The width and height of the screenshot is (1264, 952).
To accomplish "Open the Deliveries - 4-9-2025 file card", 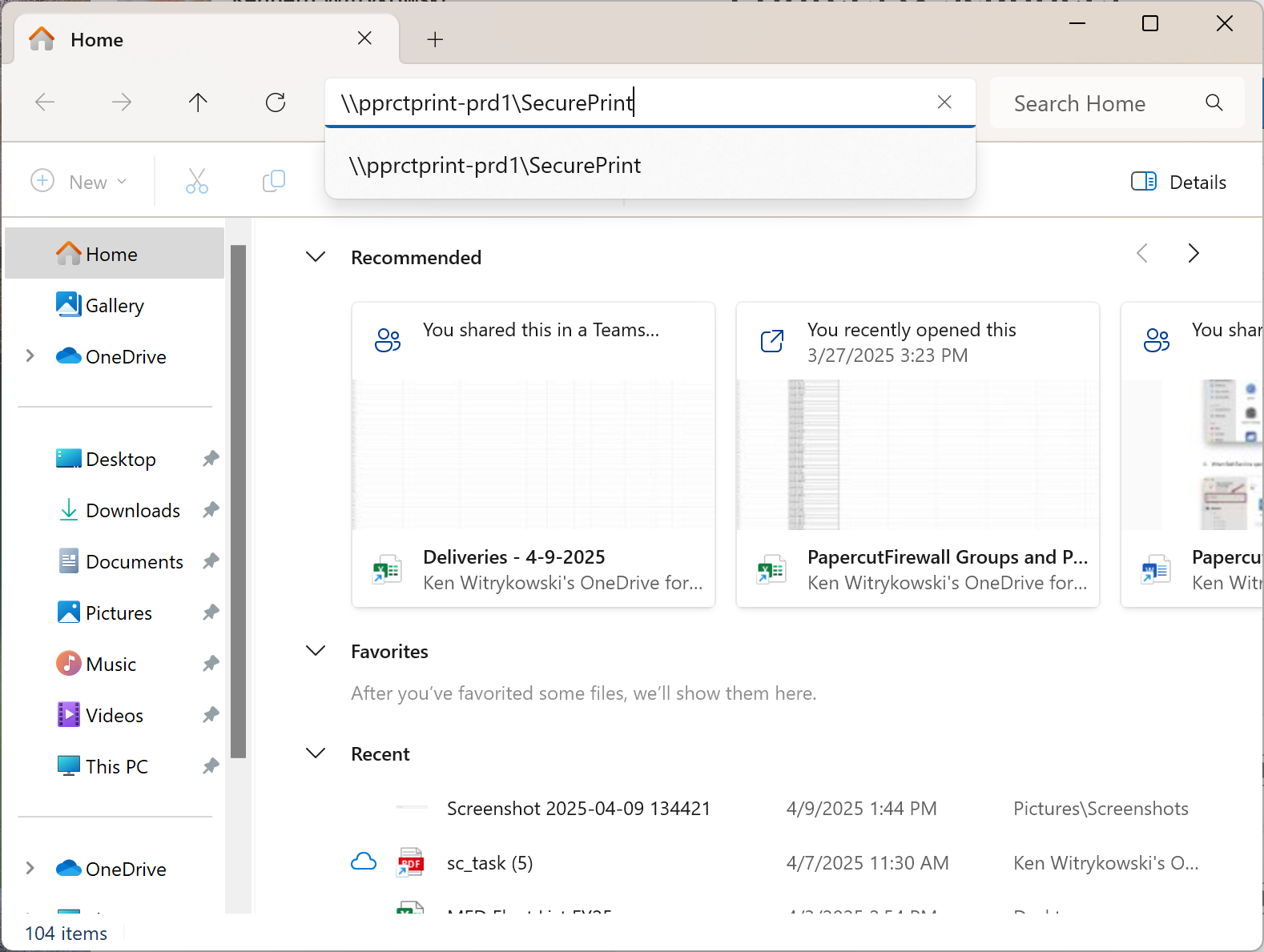I will (533, 455).
